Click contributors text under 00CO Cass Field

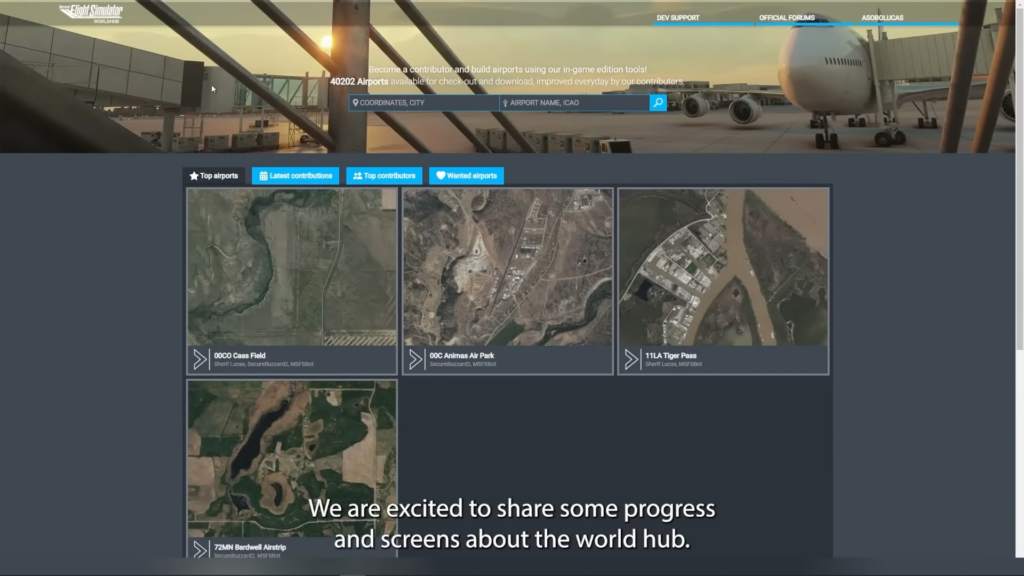(x=264, y=364)
